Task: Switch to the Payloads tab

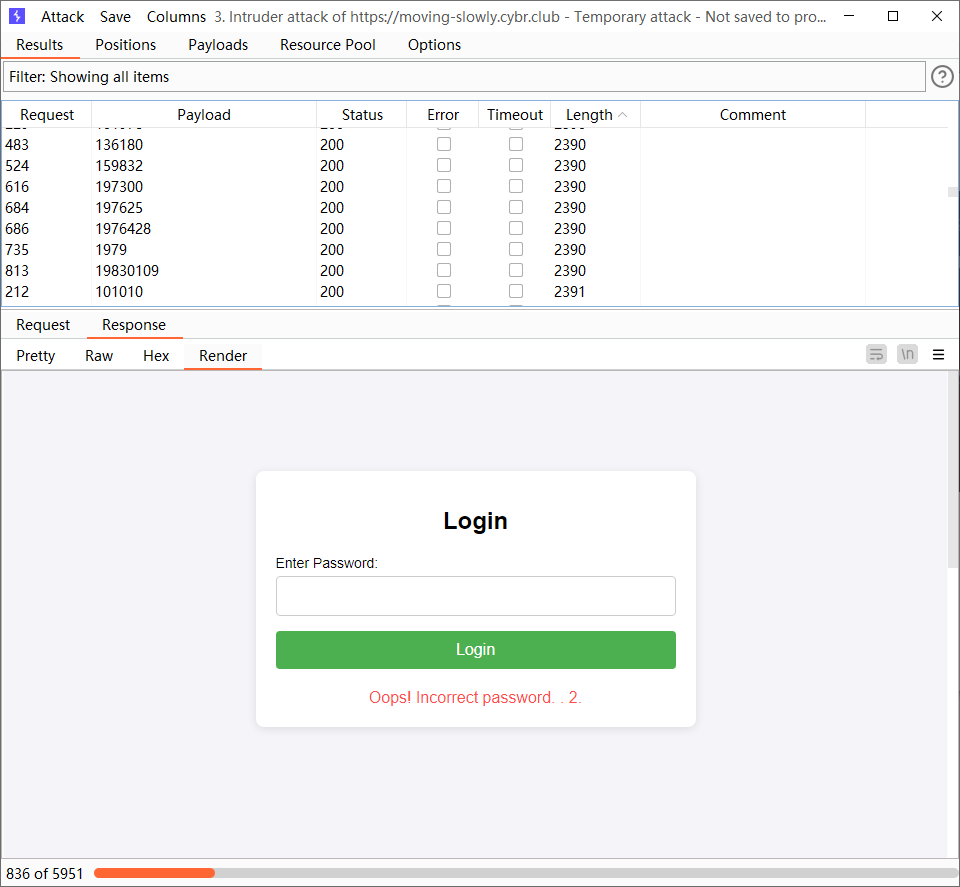Action: (x=218, y=45)
